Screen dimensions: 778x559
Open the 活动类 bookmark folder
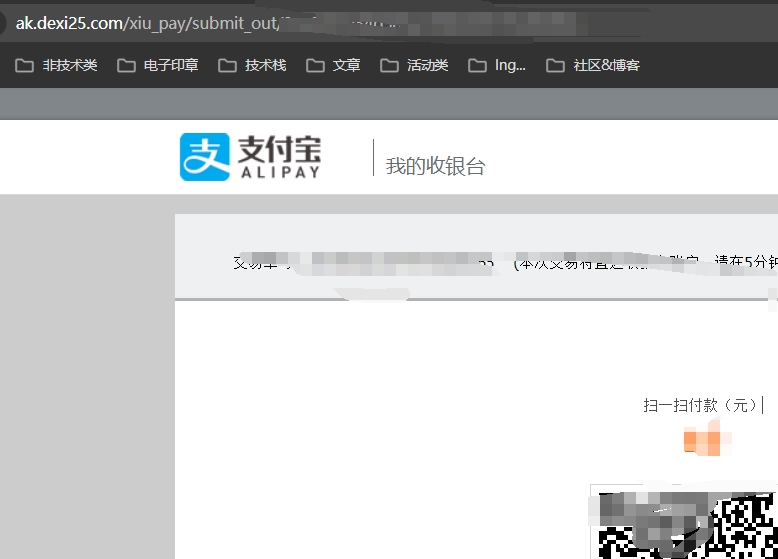(414, 65)
